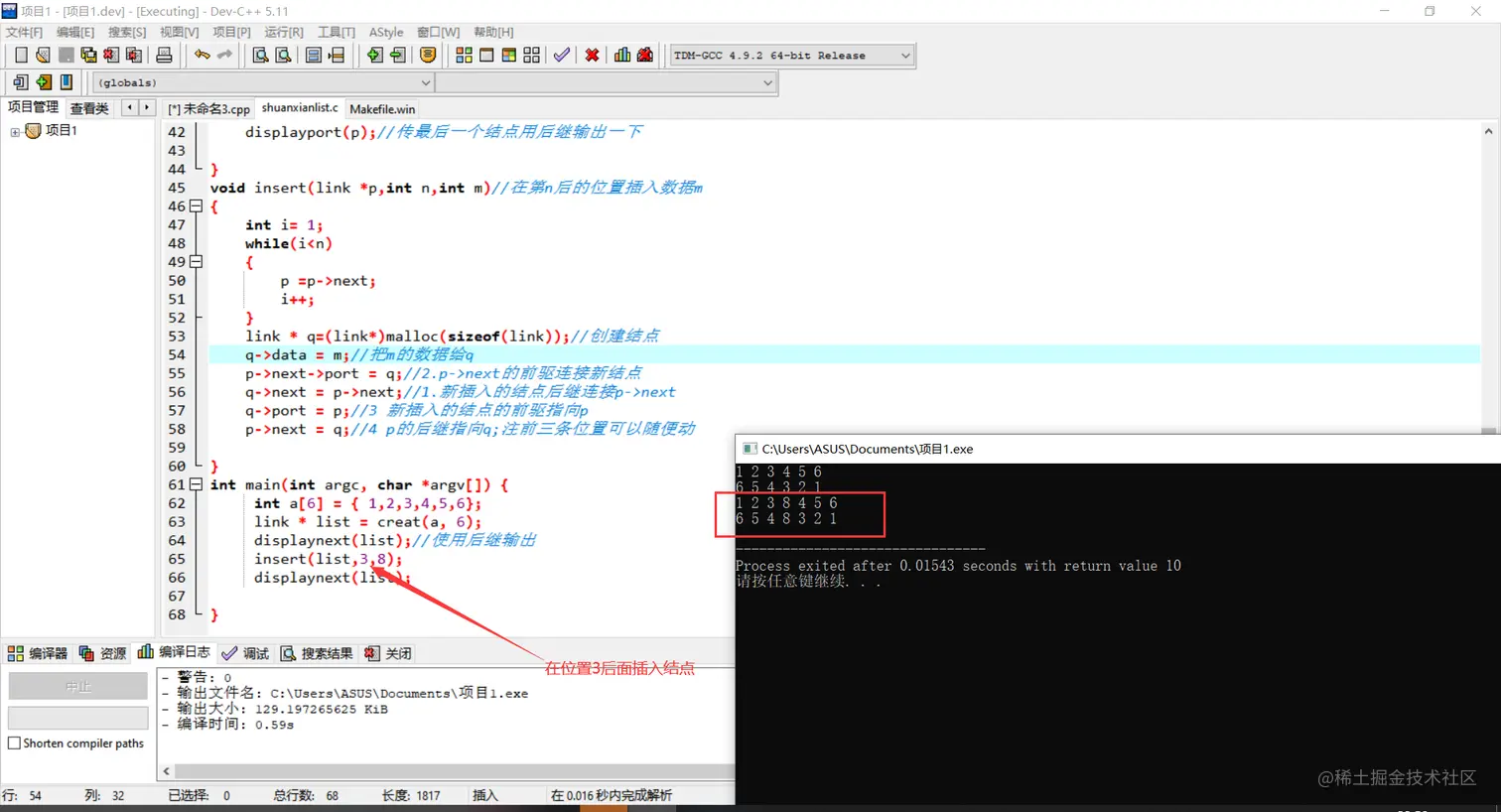Switch to the 未命名3.cpp editor tab
The height and width of the screenshot is (812, 1501).
tap(208, 109)
